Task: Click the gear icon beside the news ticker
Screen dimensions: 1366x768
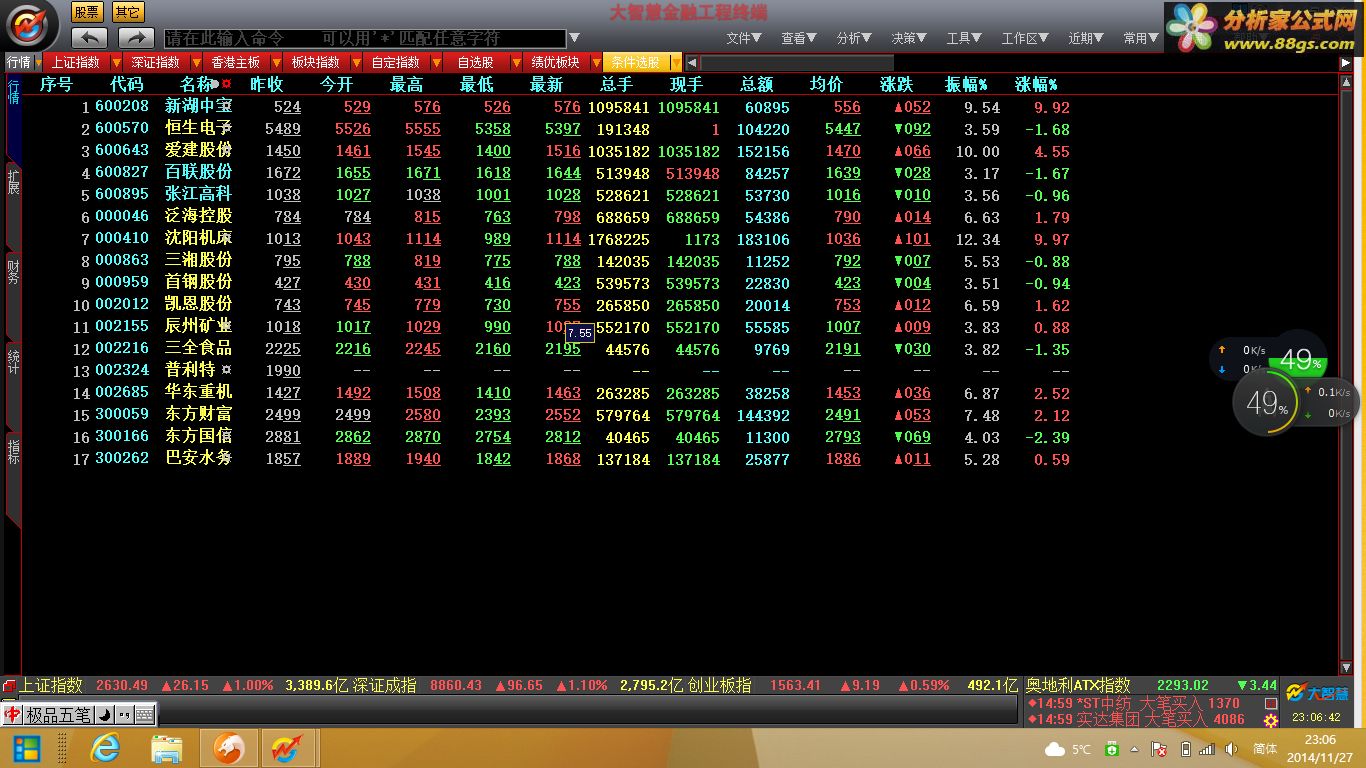Action: pos(1271,719)
